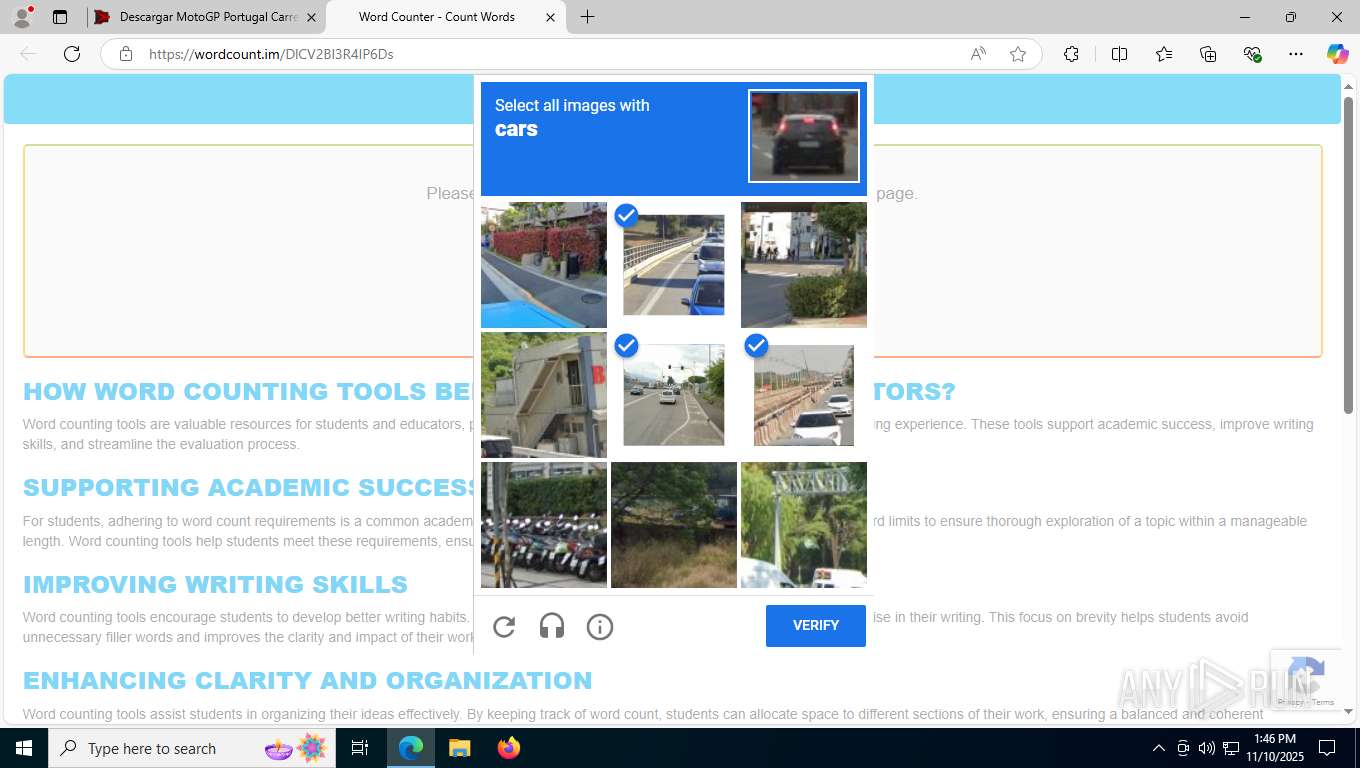Open the volume control

click(1207, 748)
